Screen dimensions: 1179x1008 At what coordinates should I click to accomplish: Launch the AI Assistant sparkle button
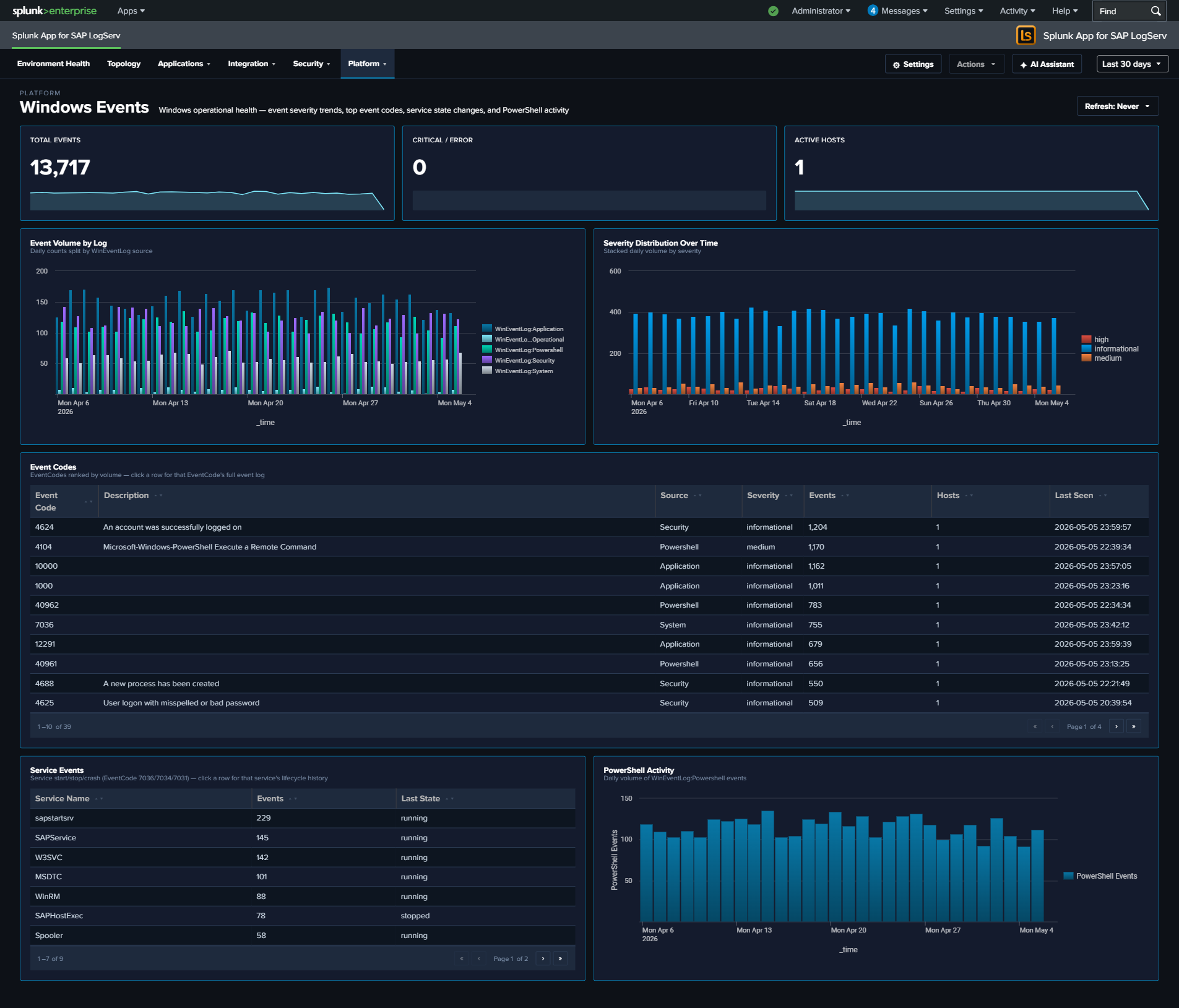[1047, 64]
